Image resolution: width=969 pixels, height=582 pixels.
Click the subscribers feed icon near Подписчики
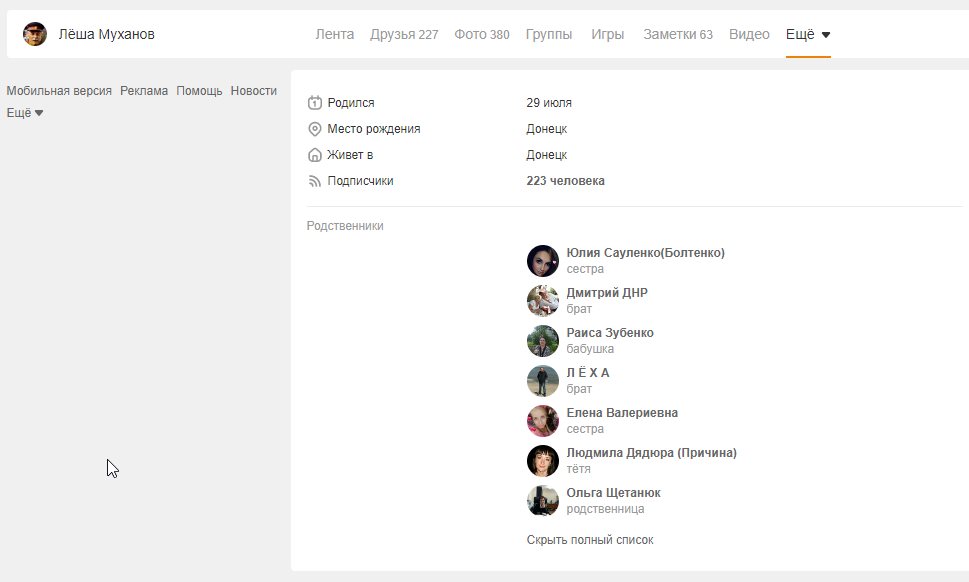315,181
